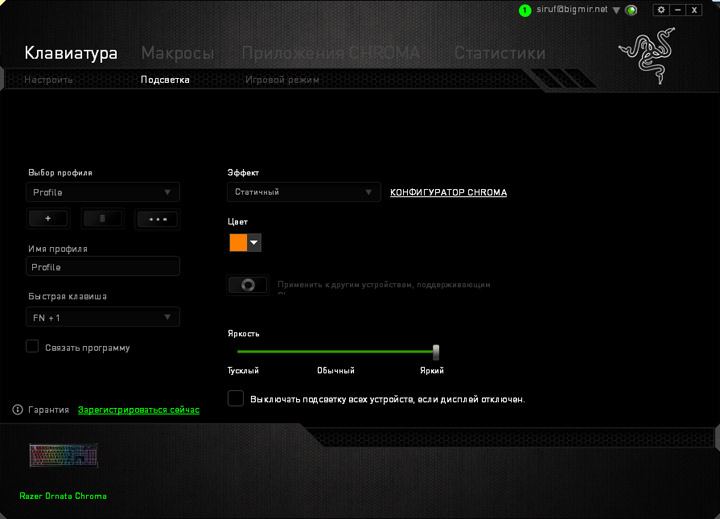This screenshot has height=519, width=720.
Task: Switch to the Макросы tab
Action: [178, 53]
